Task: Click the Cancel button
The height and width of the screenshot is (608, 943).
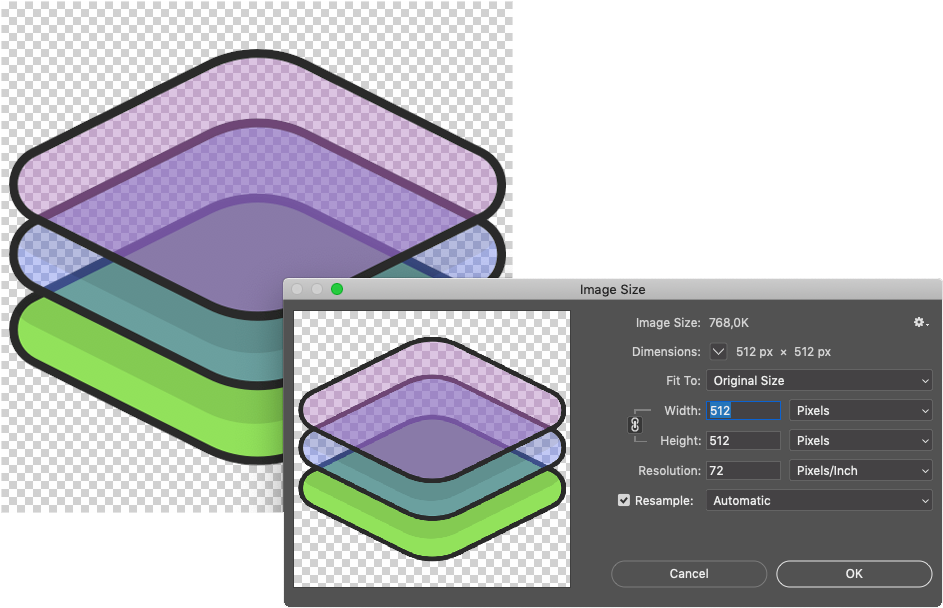Action: pyautogui.click(x=689, y=574)
